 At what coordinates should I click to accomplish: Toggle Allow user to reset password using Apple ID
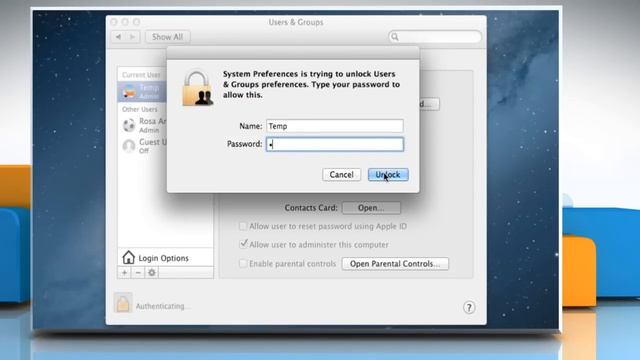pyautogui.click(x=243, y=226)
